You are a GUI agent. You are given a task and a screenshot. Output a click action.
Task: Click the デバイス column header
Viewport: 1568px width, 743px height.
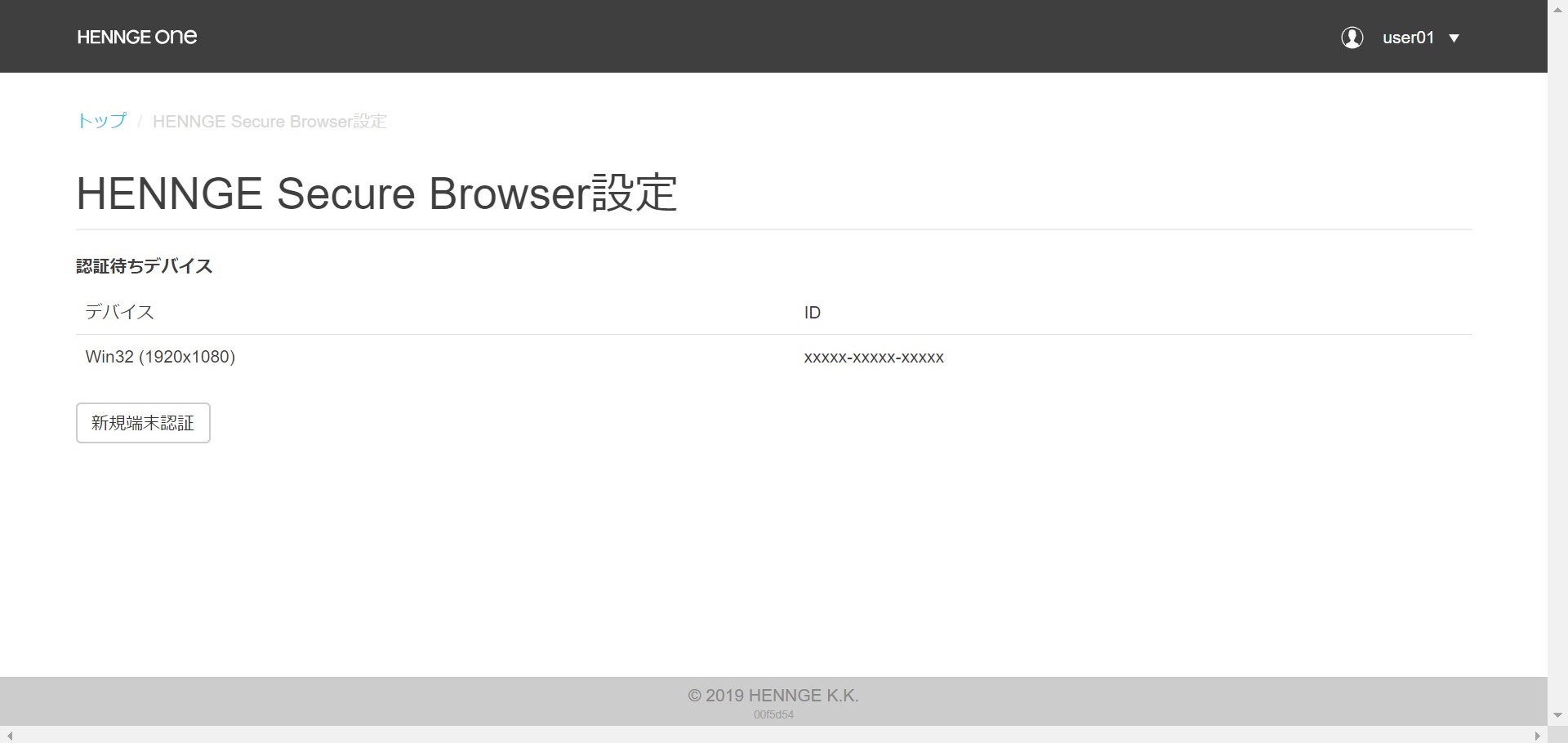(119, 312)
